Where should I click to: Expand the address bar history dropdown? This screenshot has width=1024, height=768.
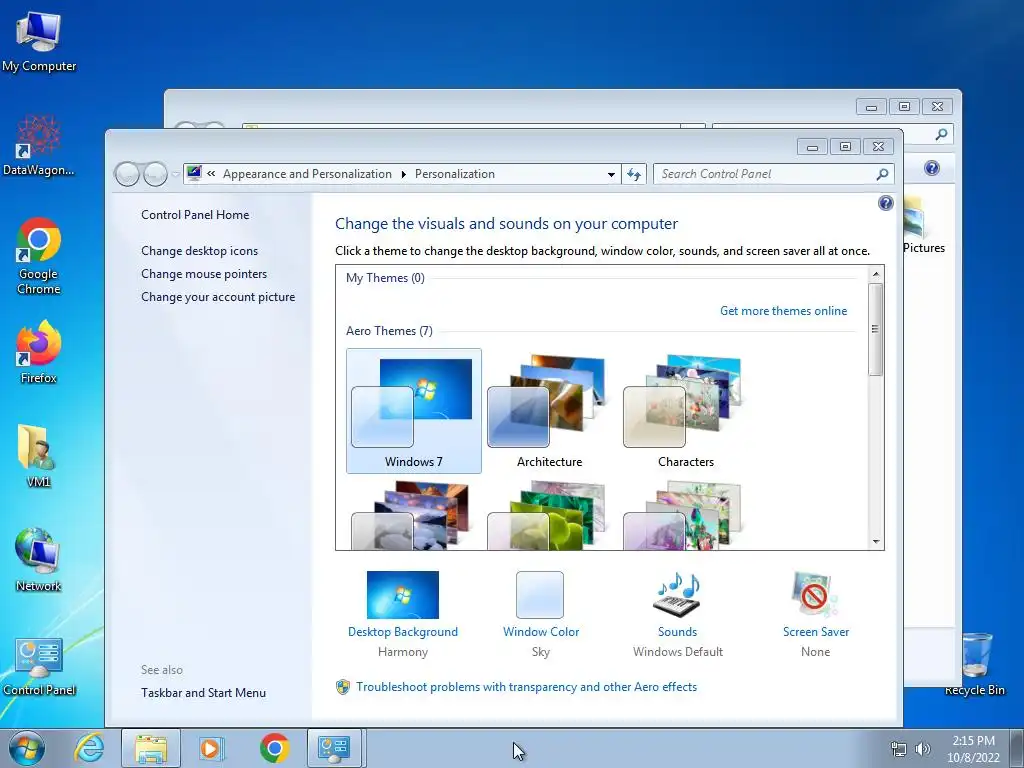click(x=611, y=174)
